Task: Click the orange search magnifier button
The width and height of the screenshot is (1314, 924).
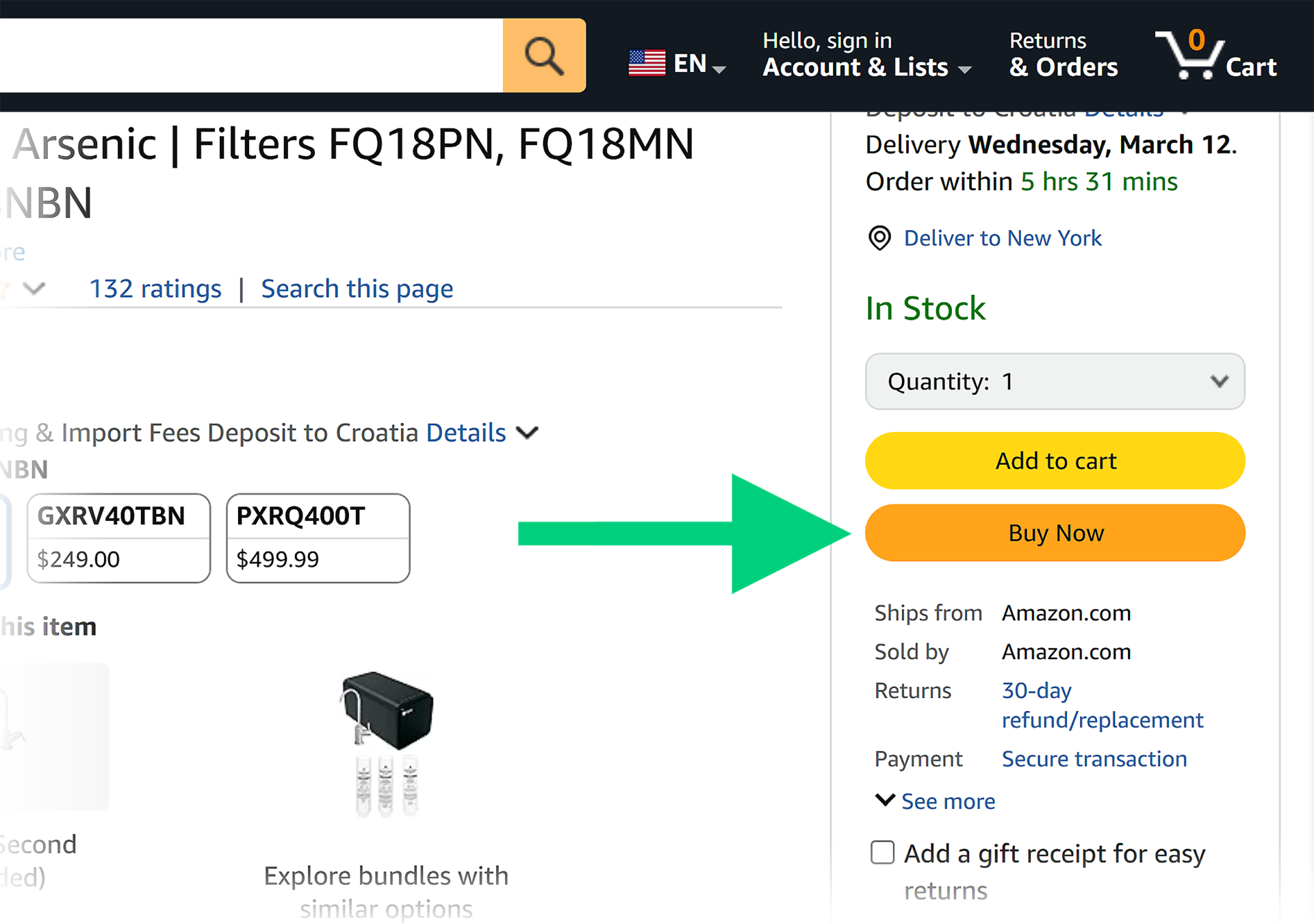Action: coord(544,55)
